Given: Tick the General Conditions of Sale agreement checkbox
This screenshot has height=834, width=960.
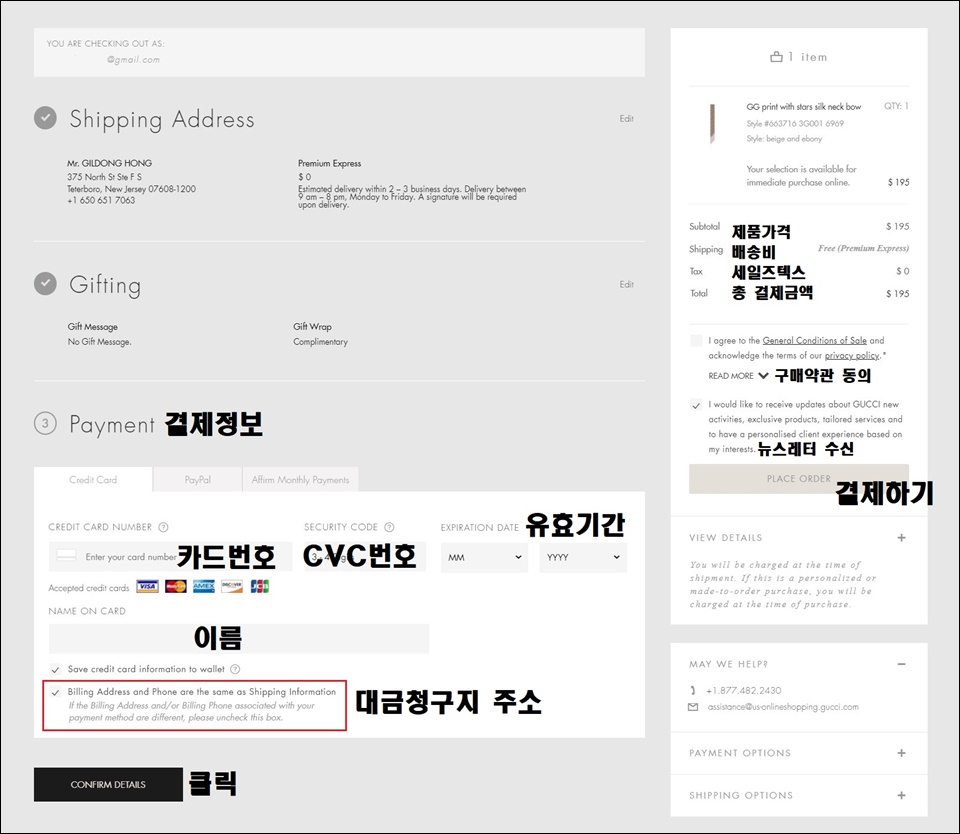Looking at the screenshot, I should click(x=696, y=340).
